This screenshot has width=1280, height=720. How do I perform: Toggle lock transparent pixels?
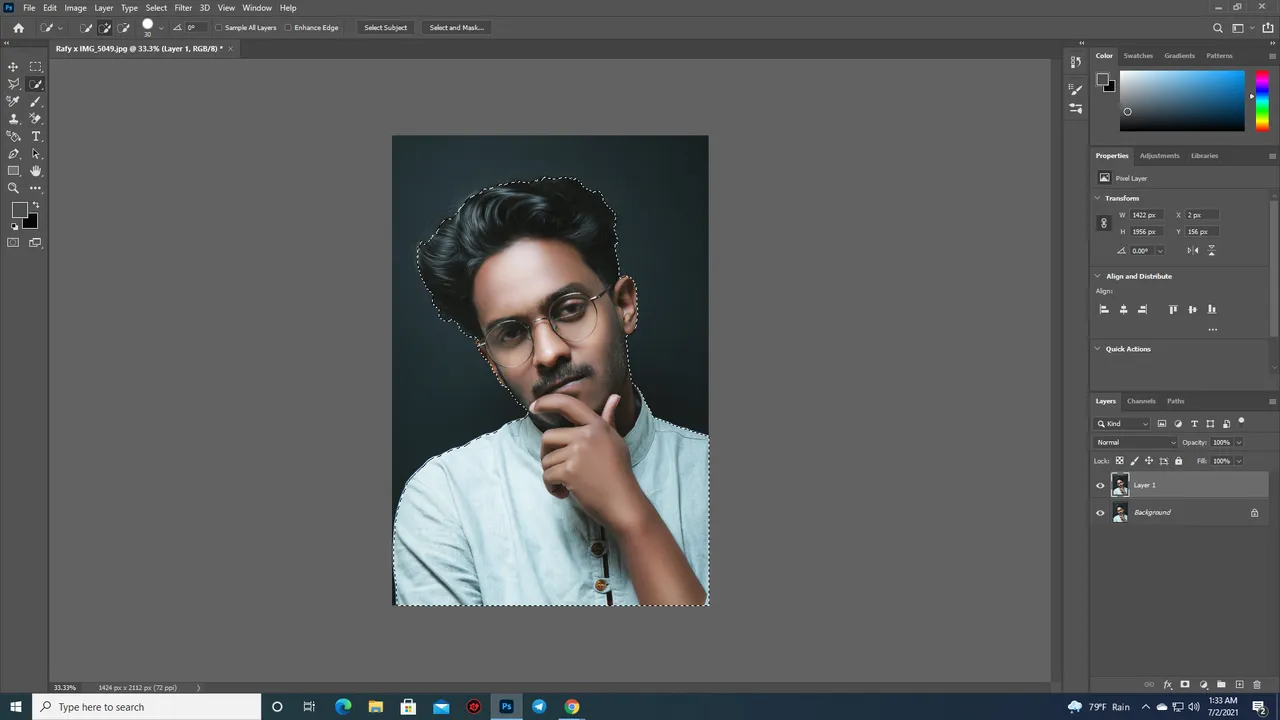[1120, 461]
